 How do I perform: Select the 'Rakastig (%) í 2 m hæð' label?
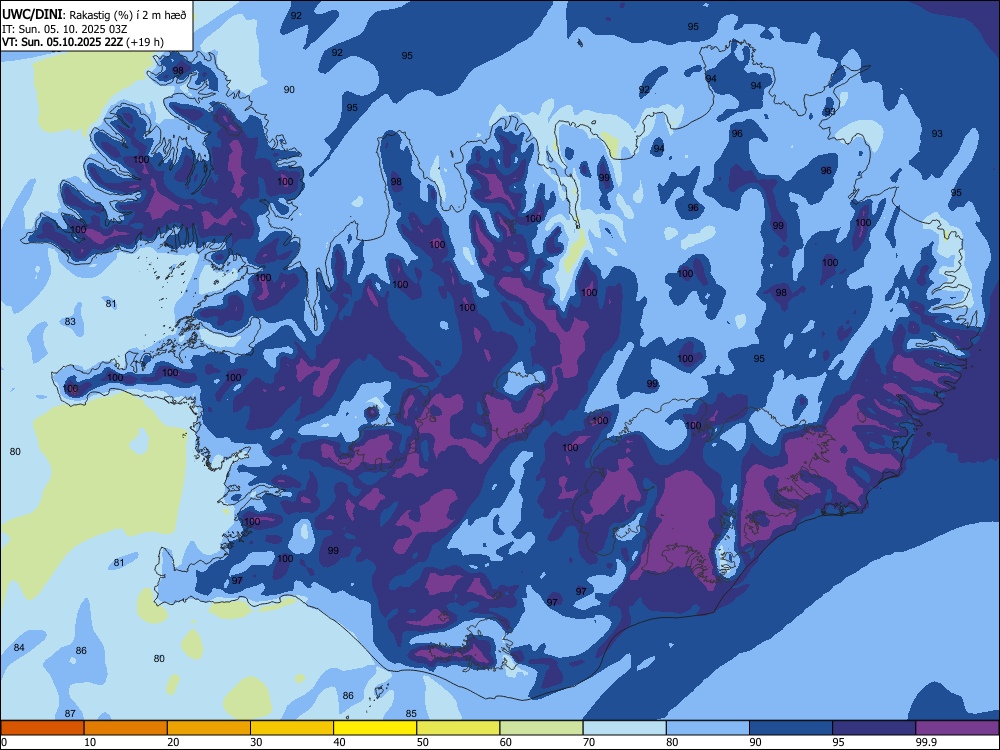(x=128, y=15)
